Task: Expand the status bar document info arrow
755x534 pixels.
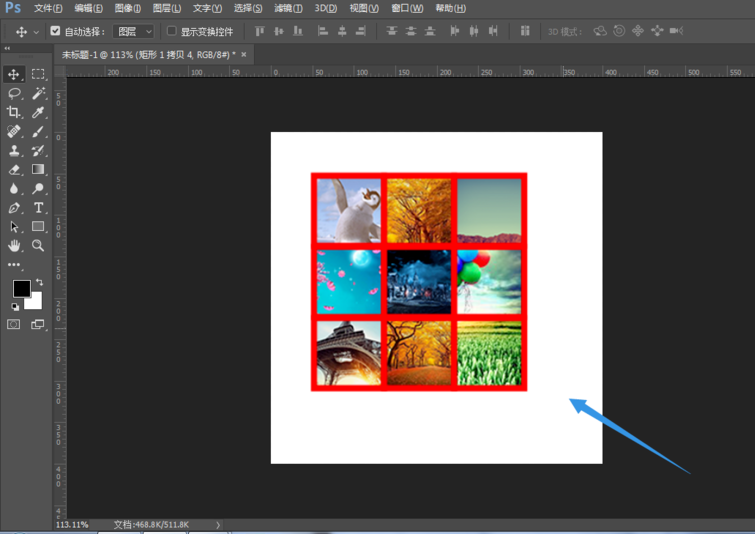Action: click(x=218, y=524)
